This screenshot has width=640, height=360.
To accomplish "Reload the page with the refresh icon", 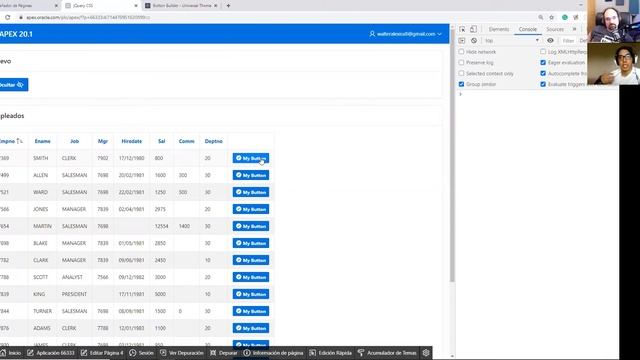I will click(x=7, y=17).
